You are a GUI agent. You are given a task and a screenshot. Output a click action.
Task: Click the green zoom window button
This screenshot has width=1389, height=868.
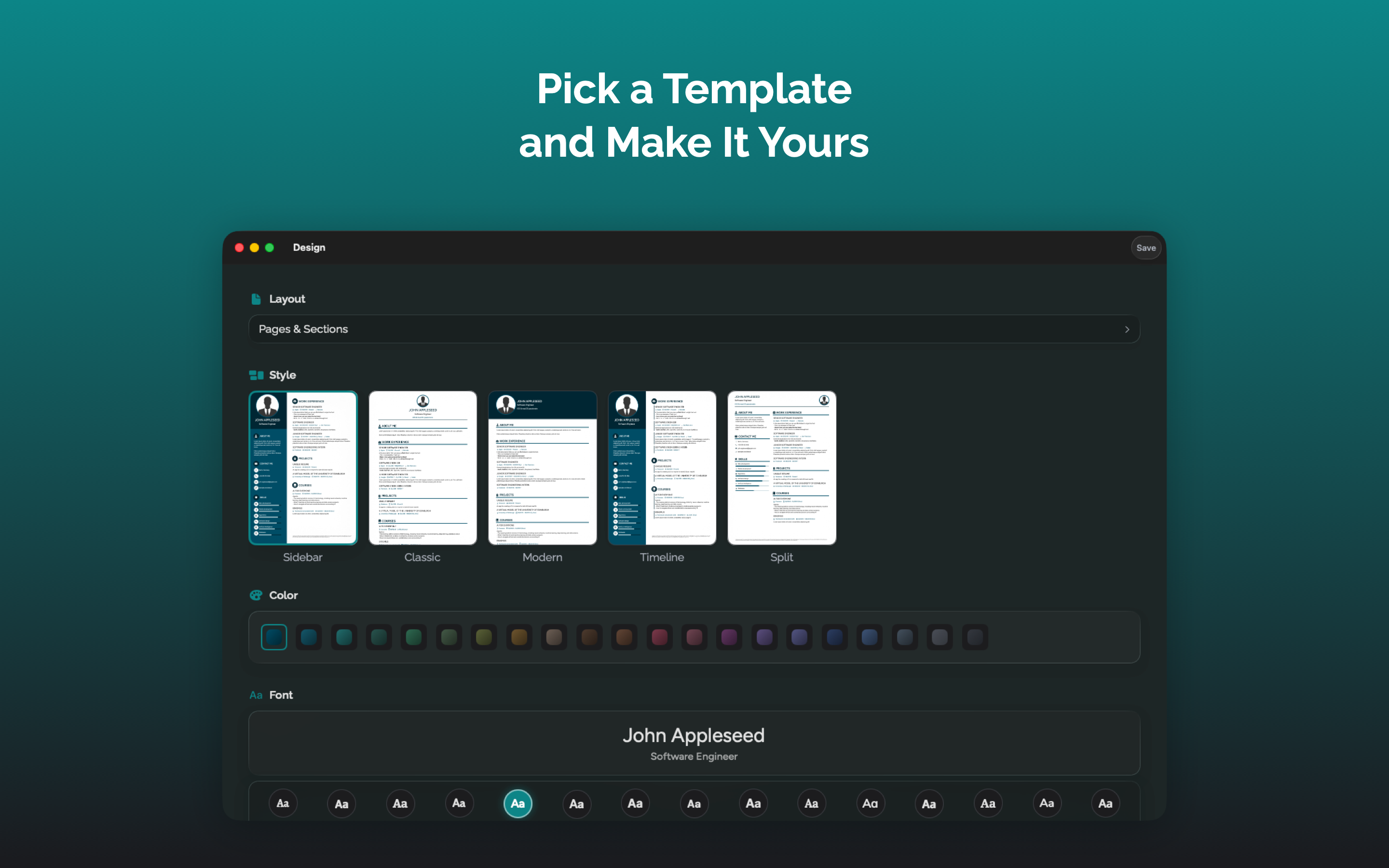pyautogui.click(x=269, y=247)
